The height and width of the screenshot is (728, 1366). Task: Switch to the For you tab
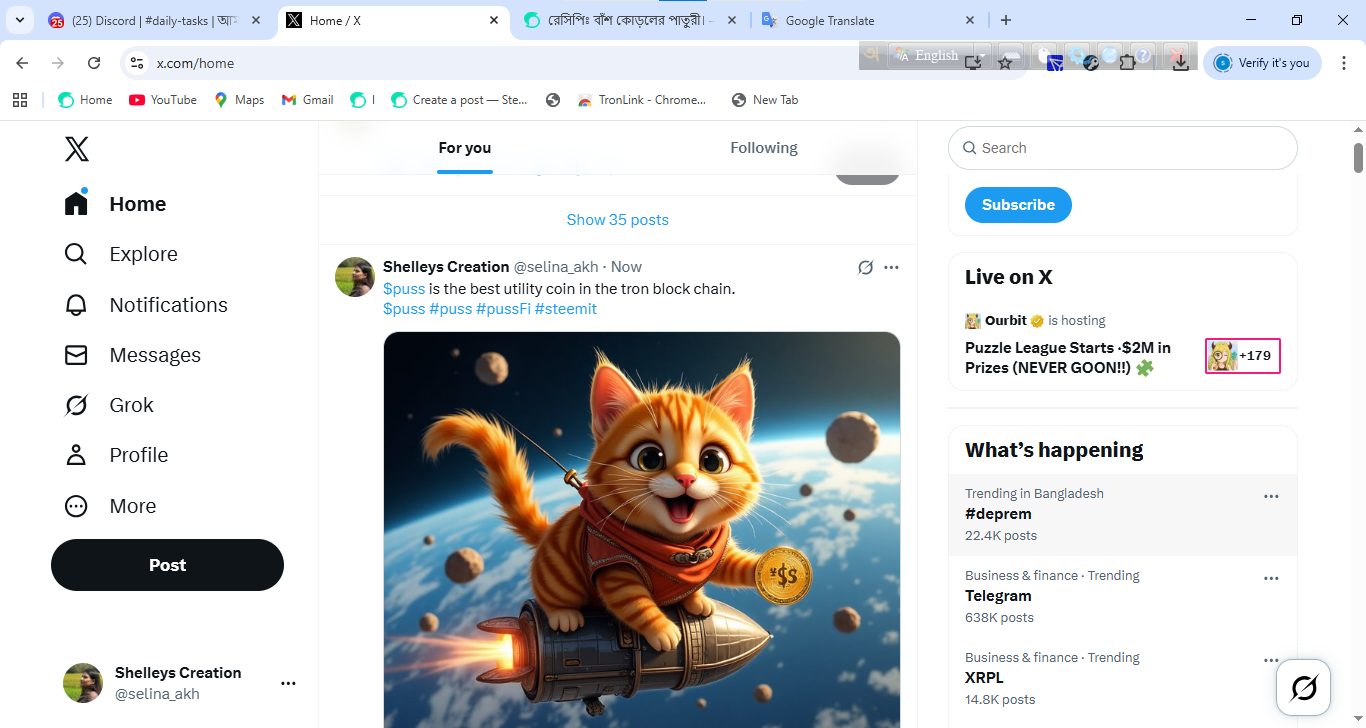tap(465, 148)
